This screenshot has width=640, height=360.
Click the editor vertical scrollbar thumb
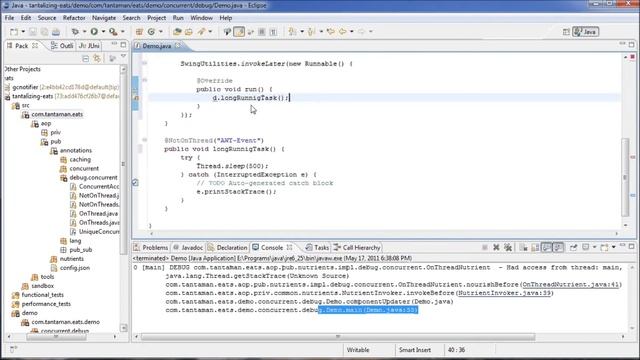(x=625, y=178)
